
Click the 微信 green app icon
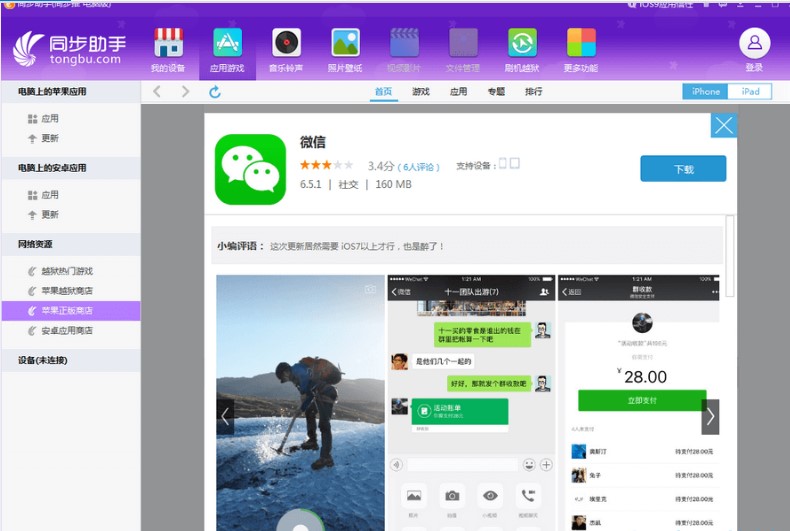(250, 169)
